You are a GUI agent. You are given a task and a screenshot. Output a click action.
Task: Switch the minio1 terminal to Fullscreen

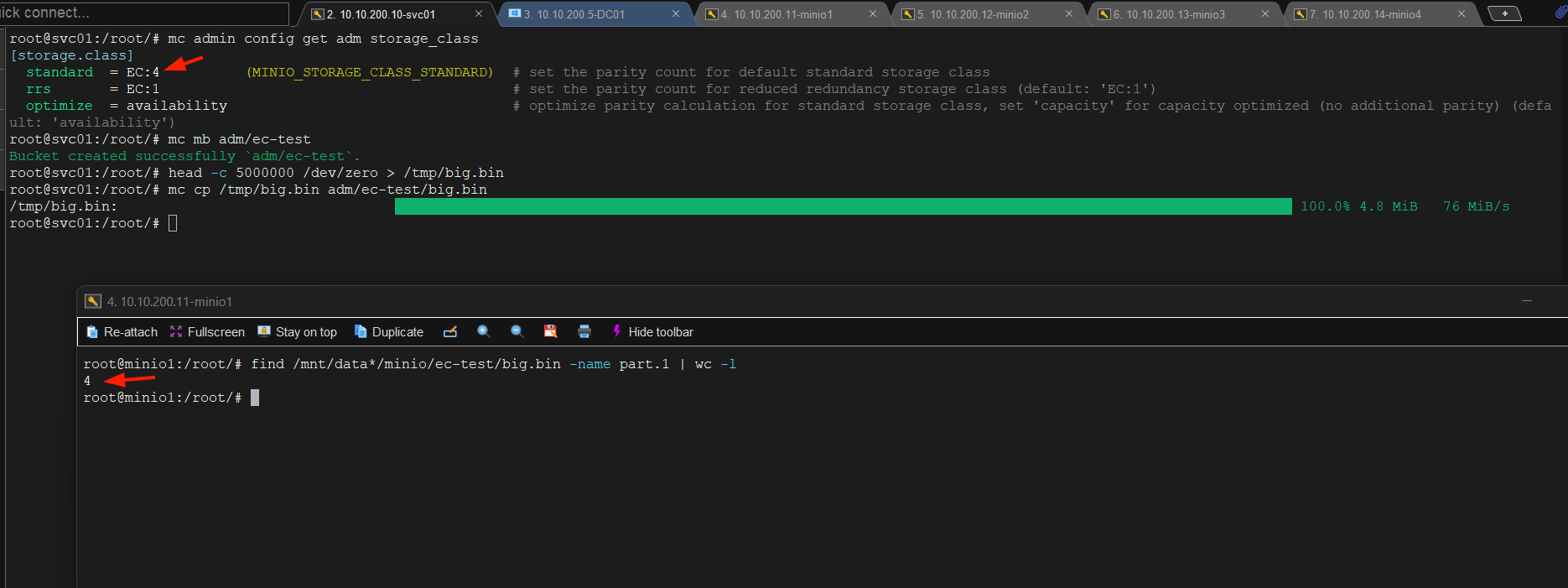click(x=207, y=332)
